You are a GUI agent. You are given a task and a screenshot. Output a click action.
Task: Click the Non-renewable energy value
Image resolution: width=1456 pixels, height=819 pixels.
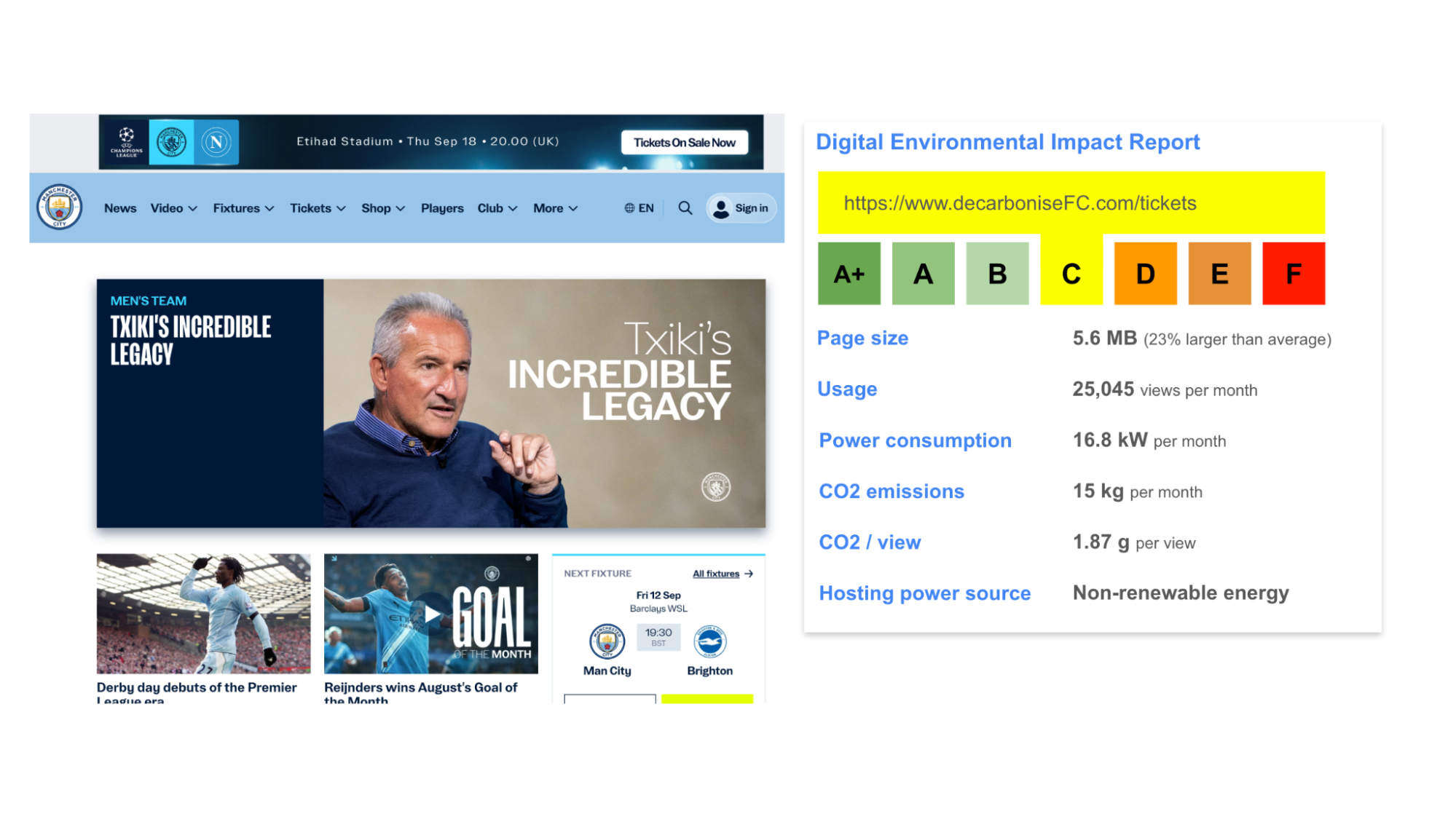tap(1181, 593)
